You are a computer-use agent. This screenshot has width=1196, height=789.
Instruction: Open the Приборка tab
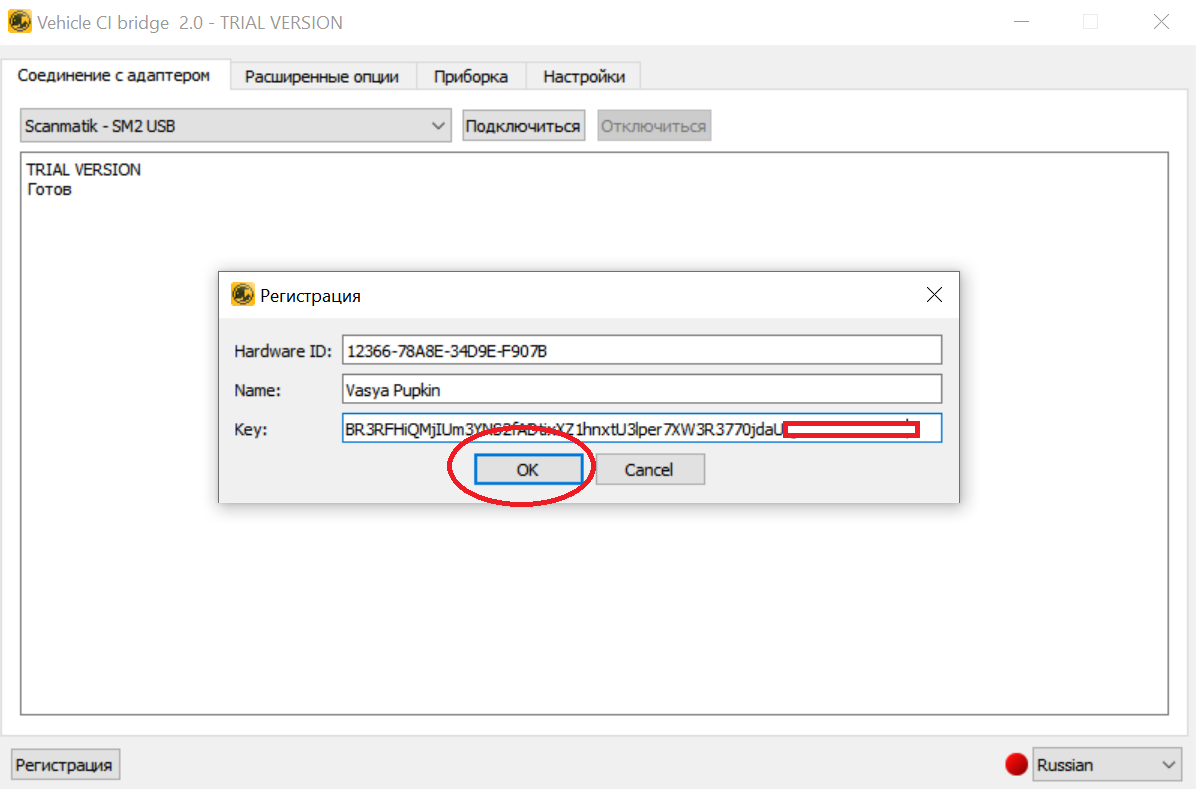471,76
